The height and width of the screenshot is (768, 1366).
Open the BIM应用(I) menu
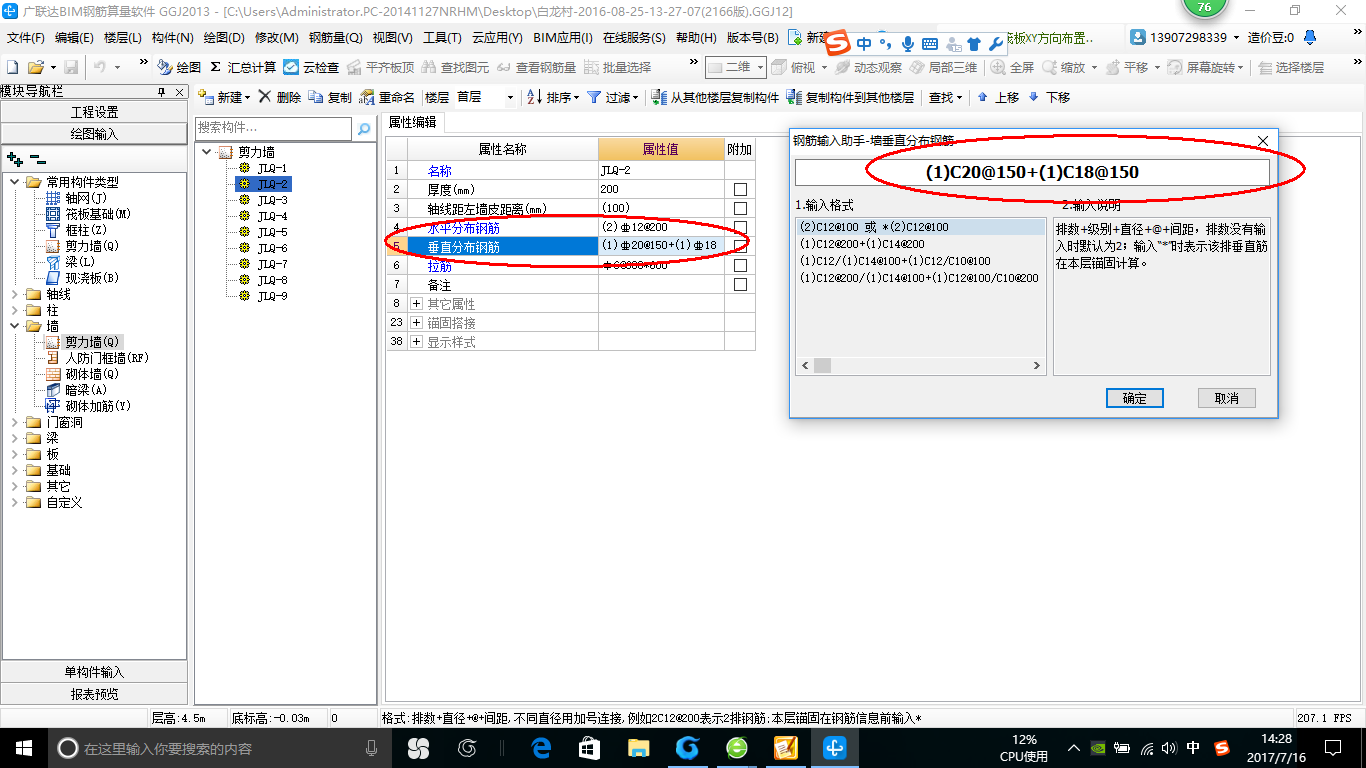click(x=563, y=37)
